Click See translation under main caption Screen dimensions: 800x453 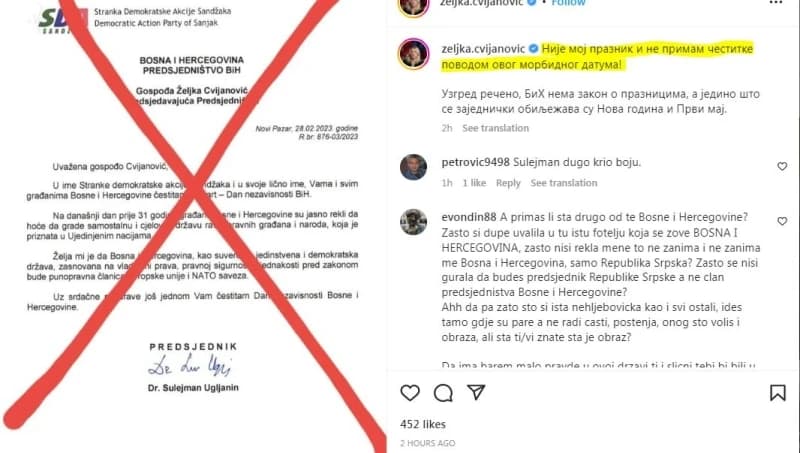tap(495, 128)
